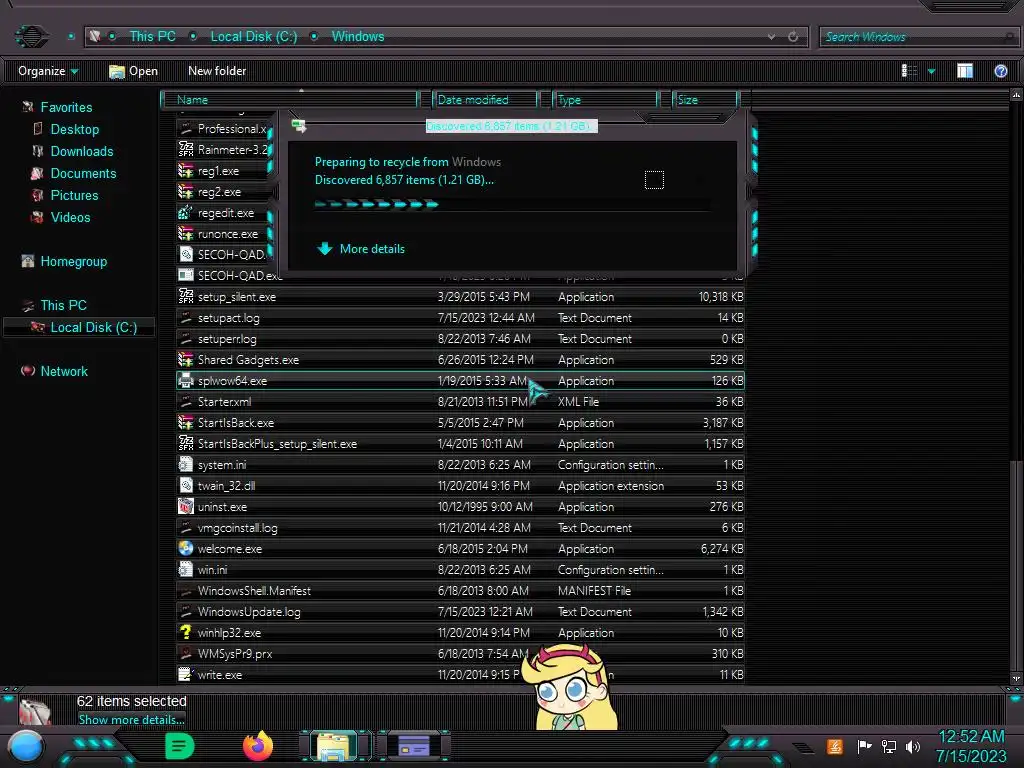Viewport: 1024px width, 768px height.
Task: Open the address bar history dropdown arrow
Action: [x=771, y=37]
